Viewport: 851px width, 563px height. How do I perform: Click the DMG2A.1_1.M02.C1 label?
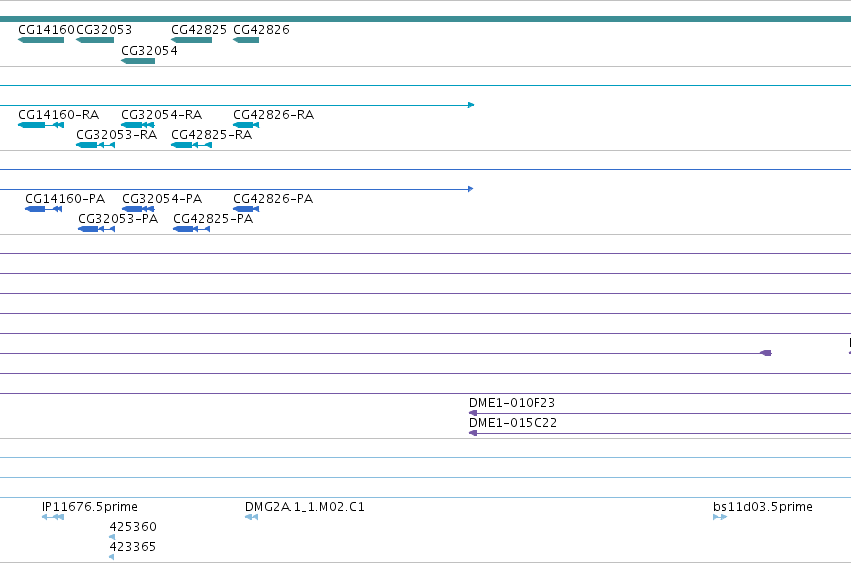pos(305,507)
